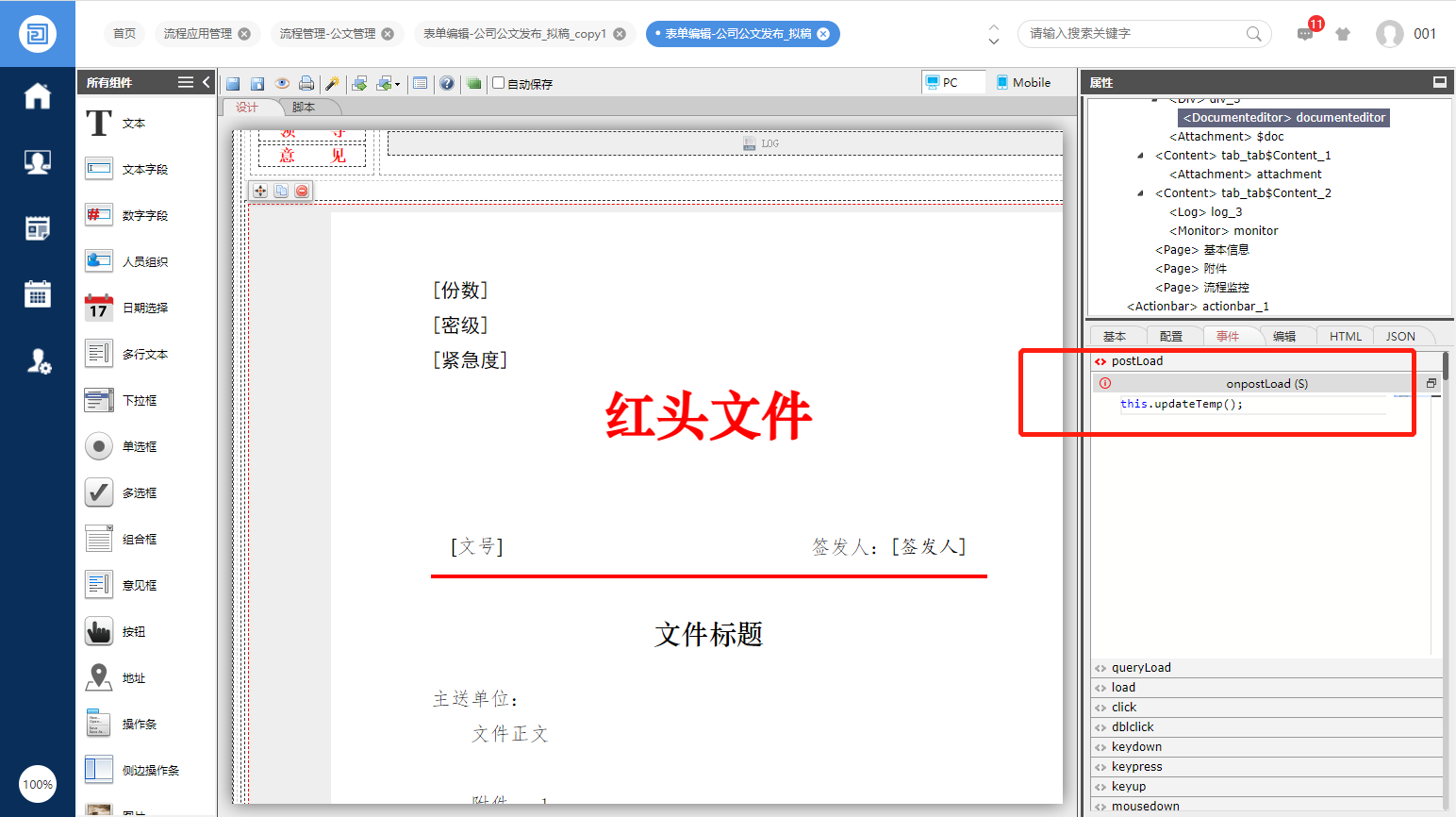The height and width of the screenshot is (817, 1456).
Task: Collapse the 所有组件 components panel with the arrow
Action: [x=206, y=82]
